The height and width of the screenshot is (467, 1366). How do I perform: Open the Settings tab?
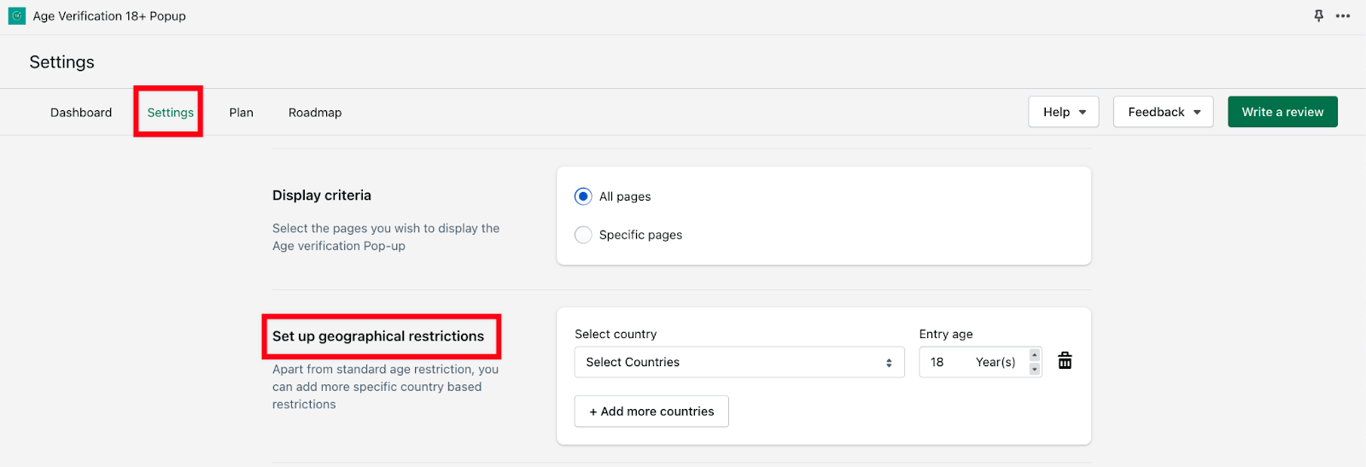point(170,112)
